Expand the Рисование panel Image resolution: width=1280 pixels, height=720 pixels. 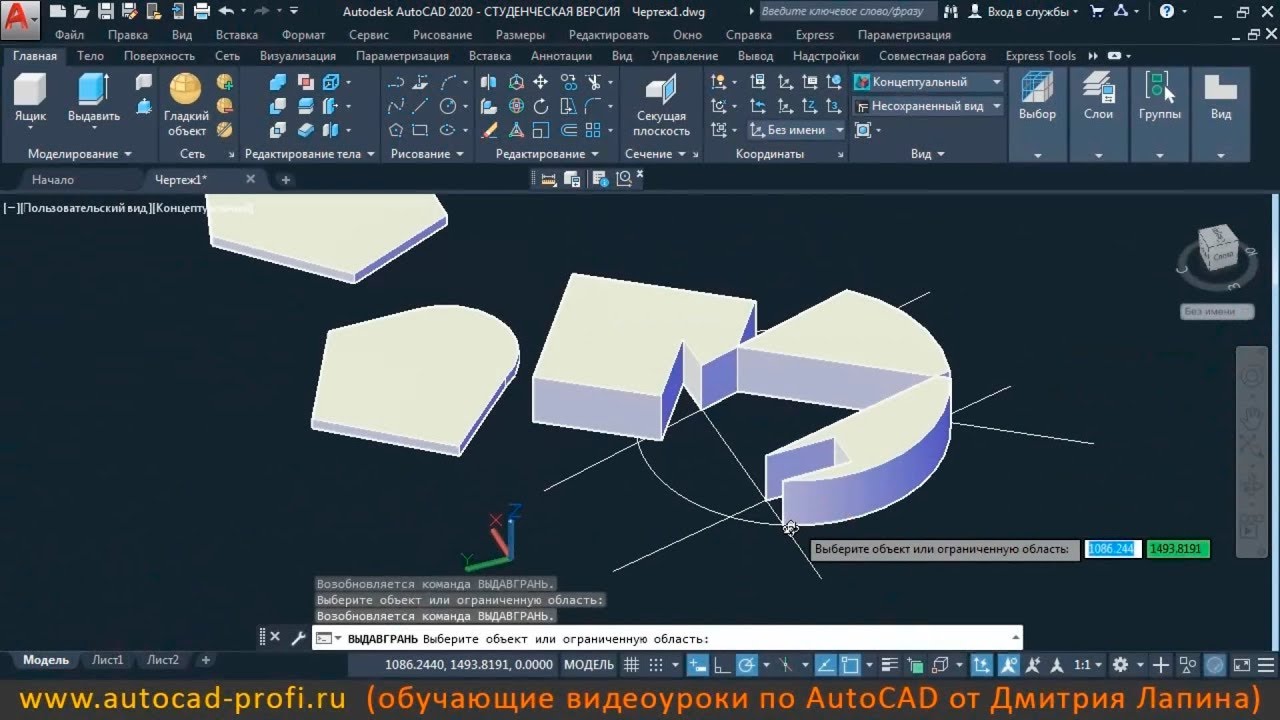(427, 154)
